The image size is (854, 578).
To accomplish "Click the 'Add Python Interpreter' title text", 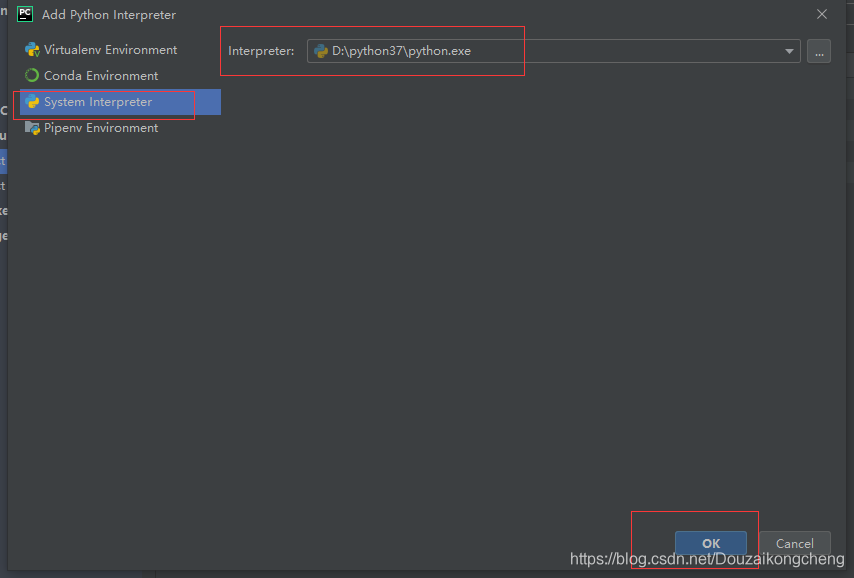I will click(x=108, y=14).
